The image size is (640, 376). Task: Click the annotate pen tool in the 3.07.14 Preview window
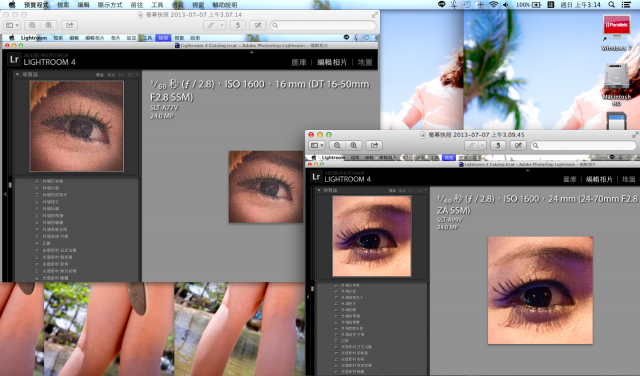(x=211, y=25)
